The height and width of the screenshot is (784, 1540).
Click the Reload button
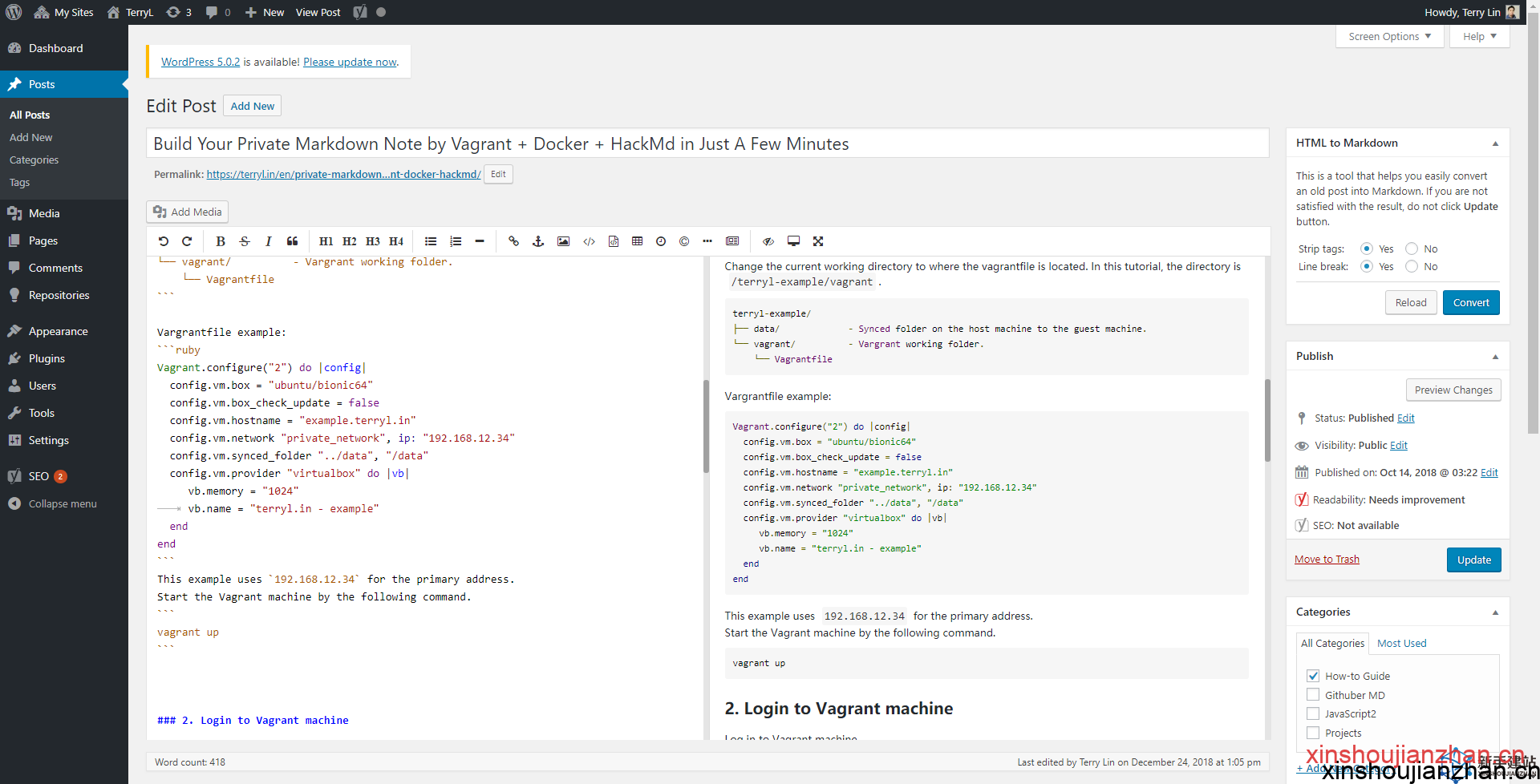click(1411, 302)
